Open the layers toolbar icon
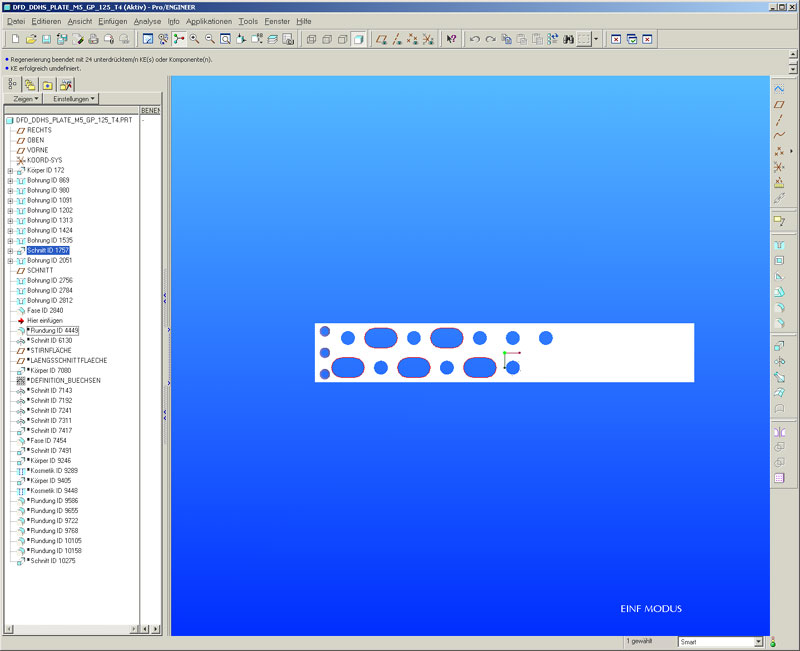The width and height of the screenshot is (800, 651). 272,39
